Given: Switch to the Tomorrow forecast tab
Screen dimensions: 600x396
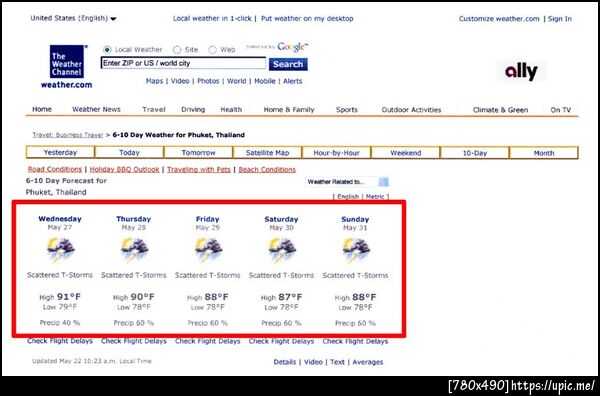Looking at the screenshot, I should [x=198, y=153].
